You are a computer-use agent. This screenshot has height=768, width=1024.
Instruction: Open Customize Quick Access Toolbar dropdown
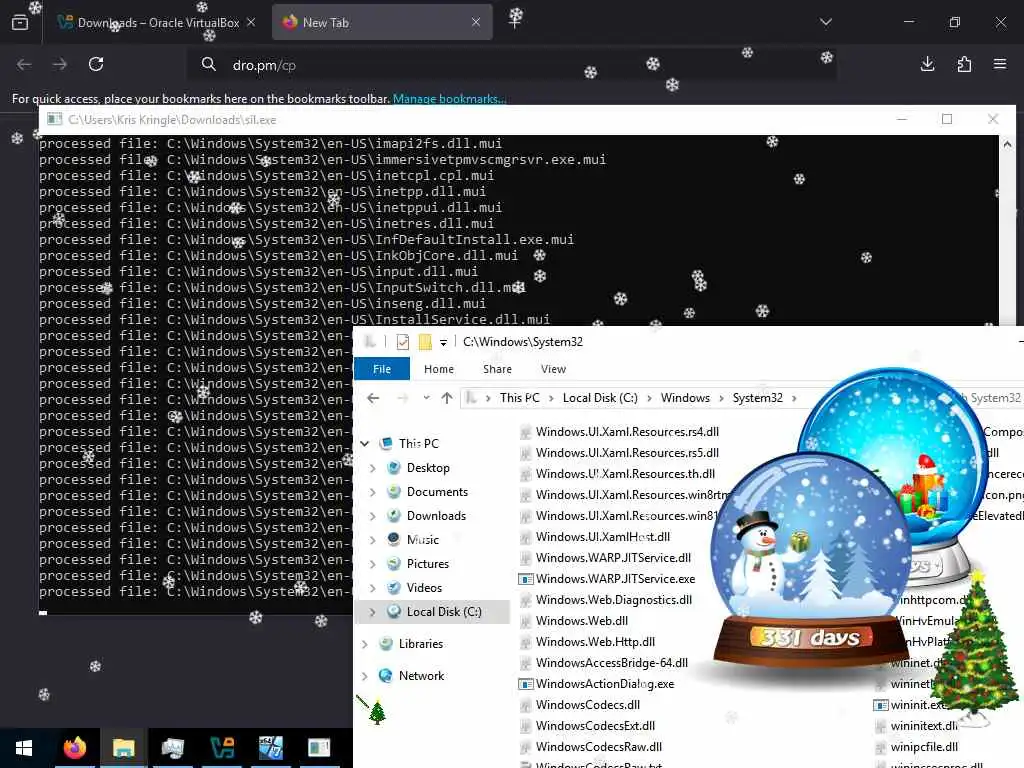(443, 342)
